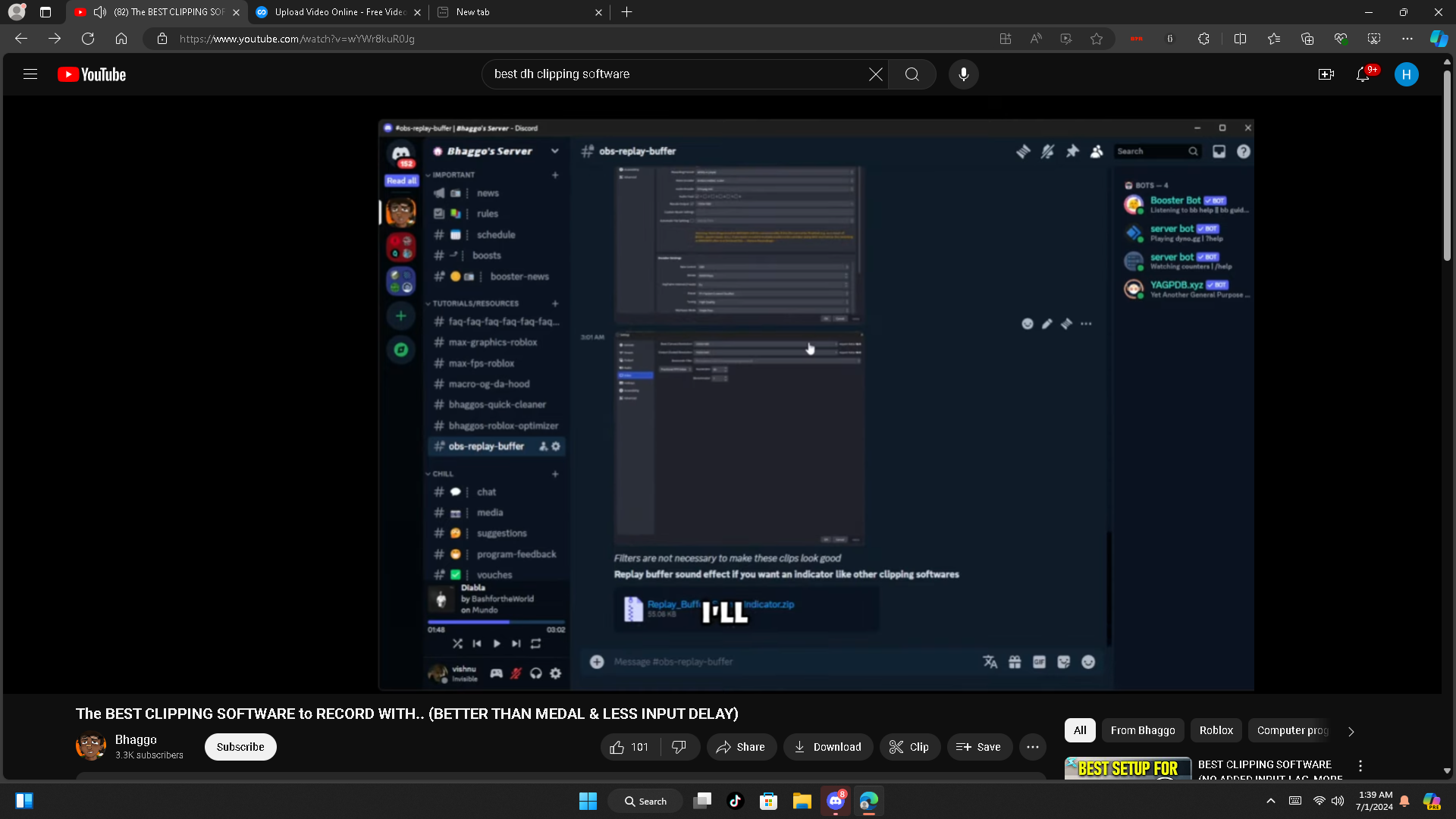Open Bhaggo's channel avatar
This screenshot has width=1456, height=819.
click(91, 746)
